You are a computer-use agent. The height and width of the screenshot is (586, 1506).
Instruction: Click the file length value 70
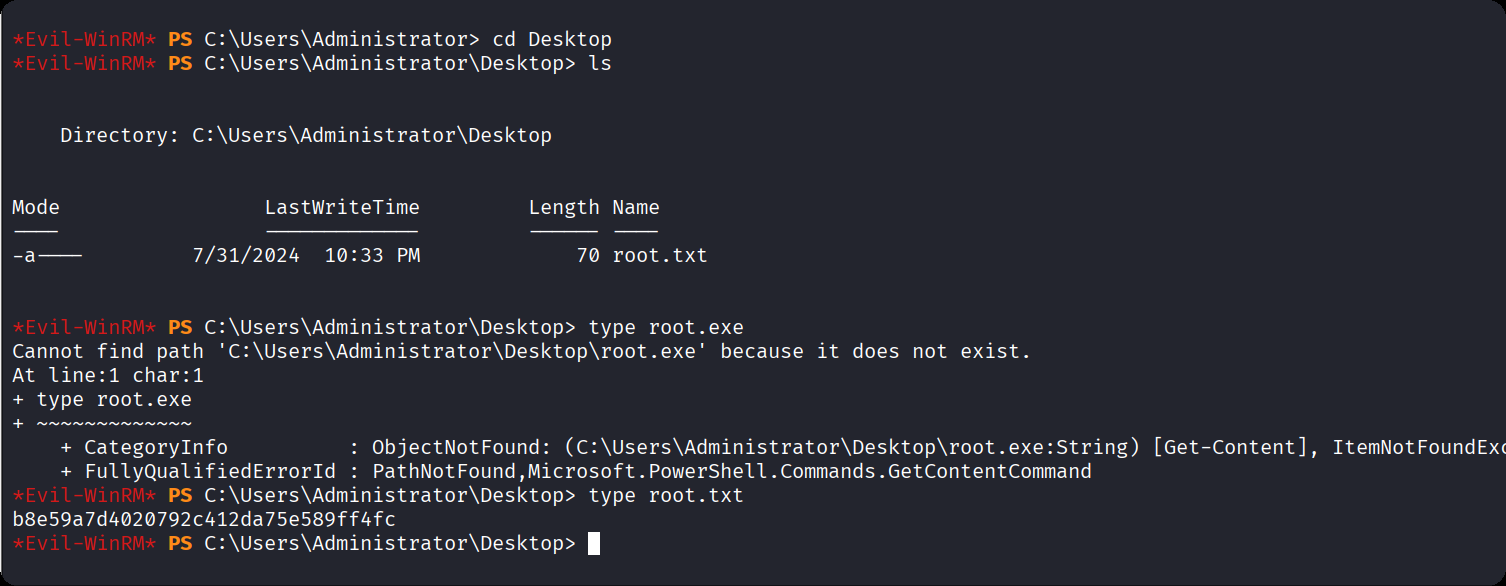coord(588,256)
